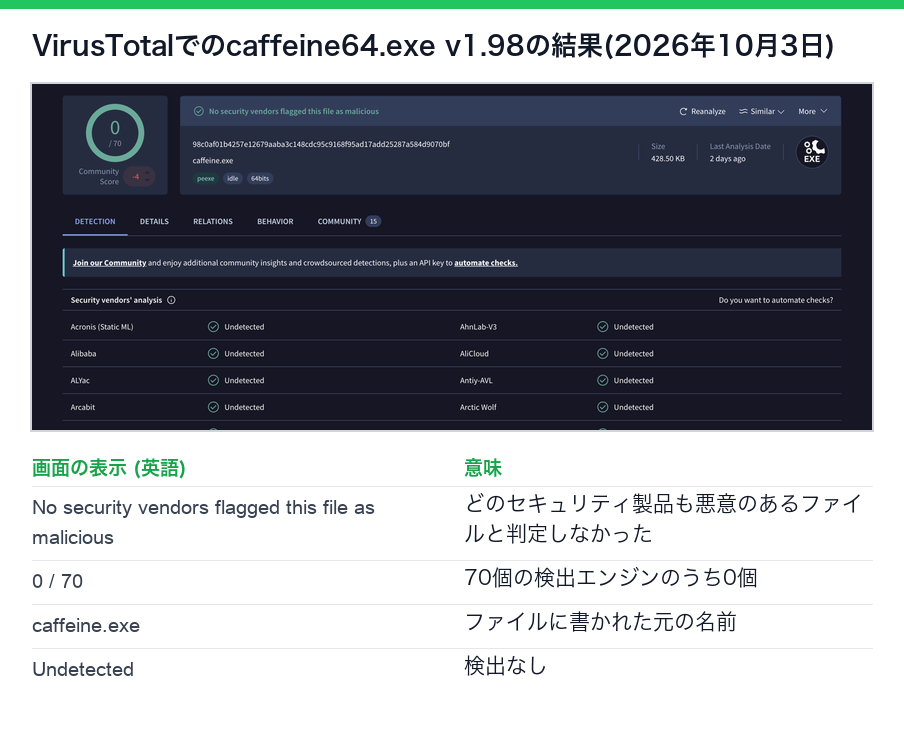The image size is (904, 730).
Task: Switch to the DETECTION tab
Action: 95,221
